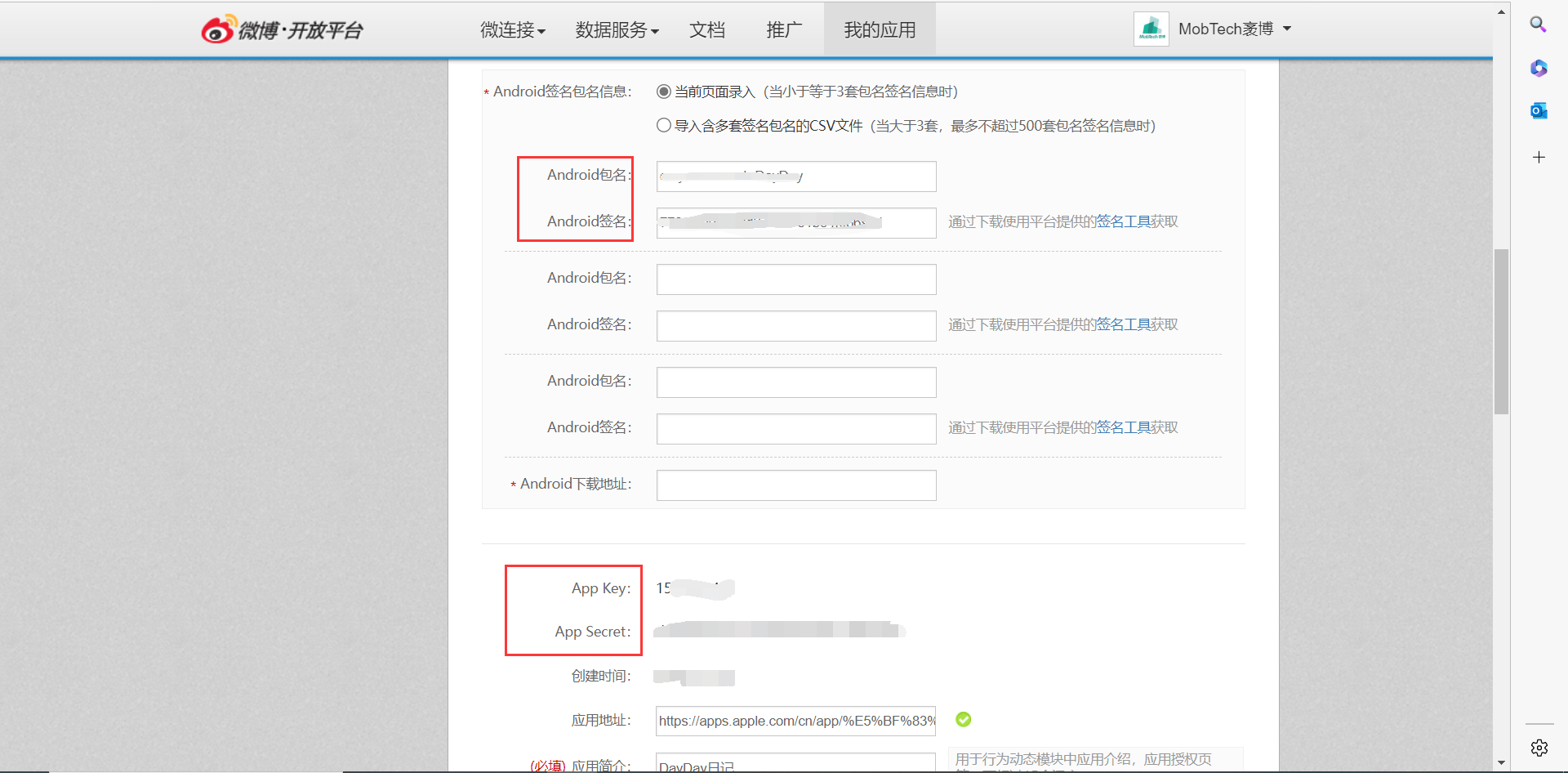The image size is (1568, 773).
Task: Click the Android签名包名信息 label
Action: (562, 92)
